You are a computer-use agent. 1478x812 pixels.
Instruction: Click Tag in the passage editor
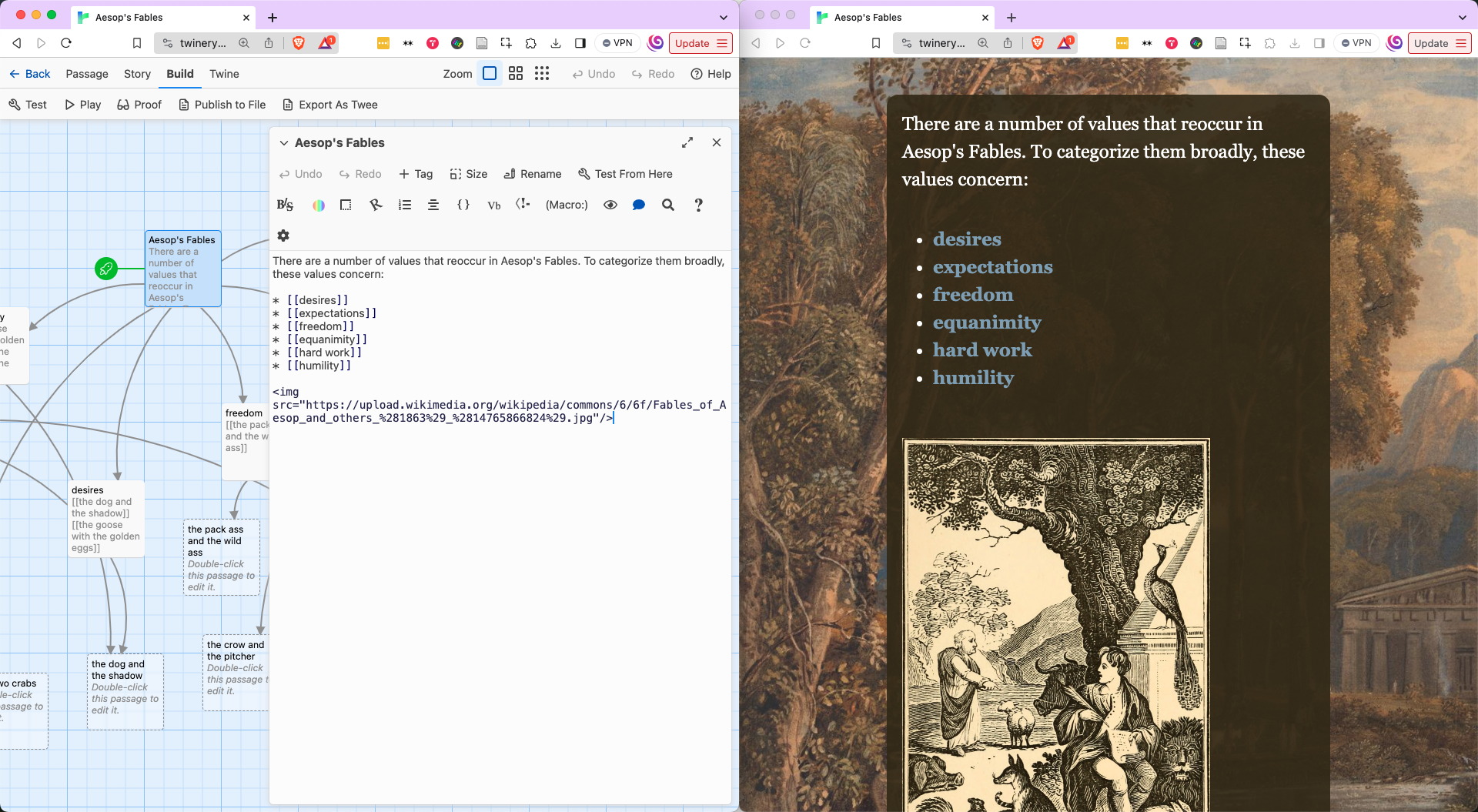click(x=416, y=174)
